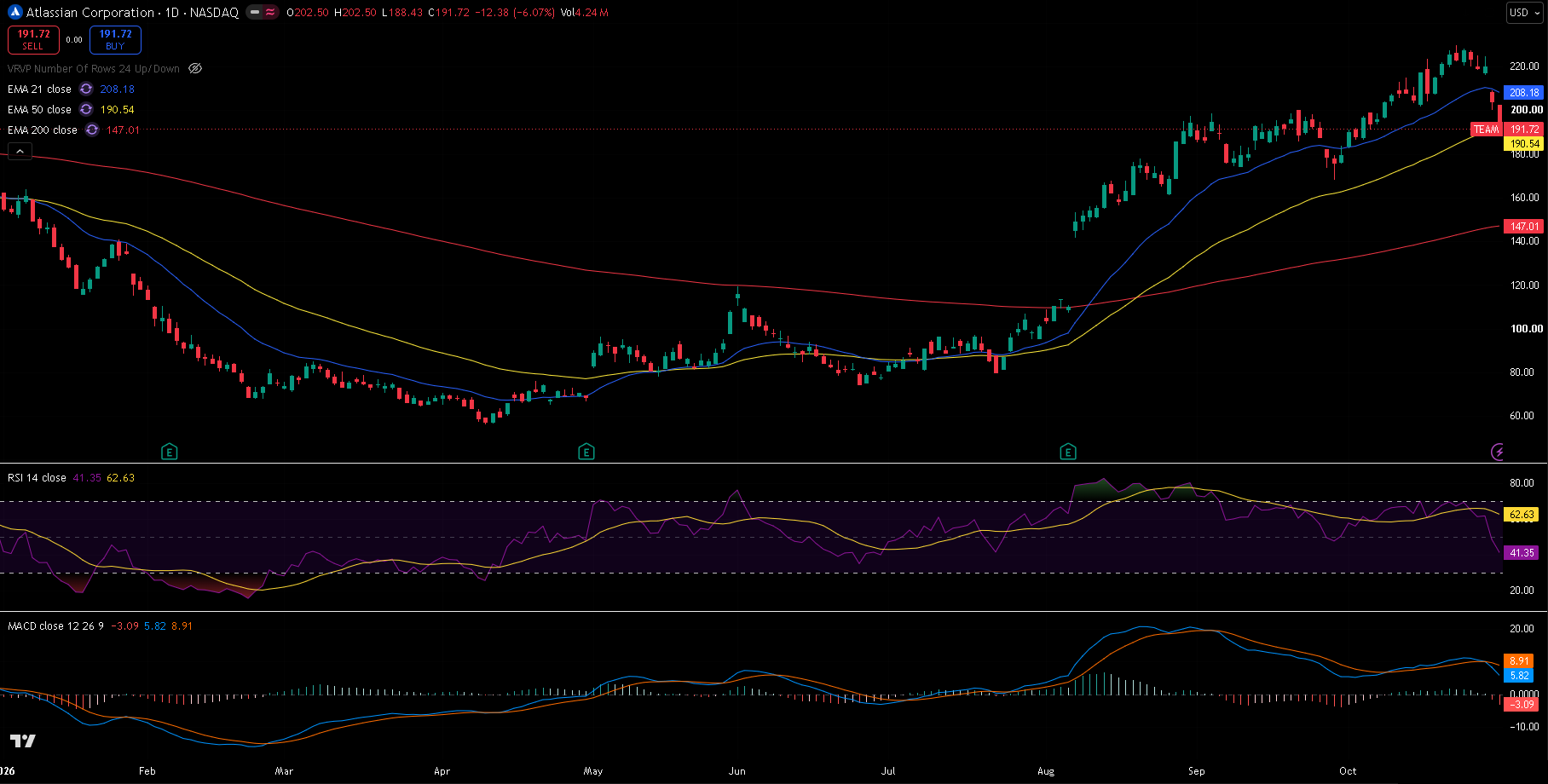This screenshot has height=784, width=1548.
Task: Click the gray dash market status pill
Action: pyautogui.click(x=254, y=13)
